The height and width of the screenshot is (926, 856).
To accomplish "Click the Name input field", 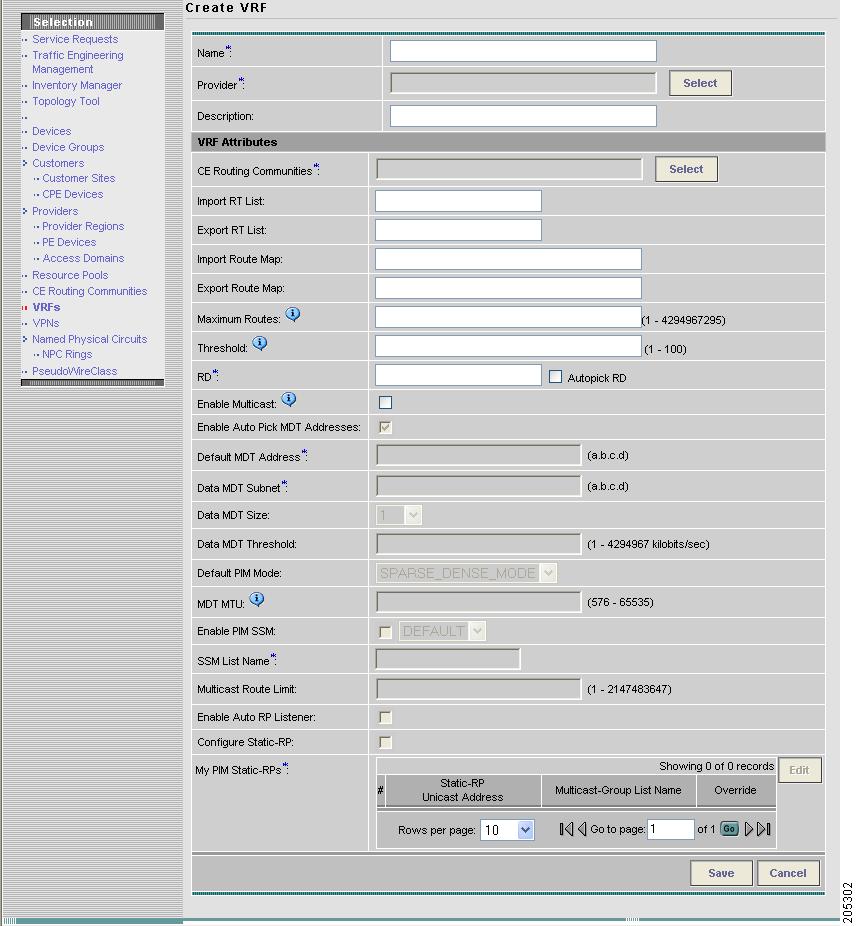I will click(523, 51).
